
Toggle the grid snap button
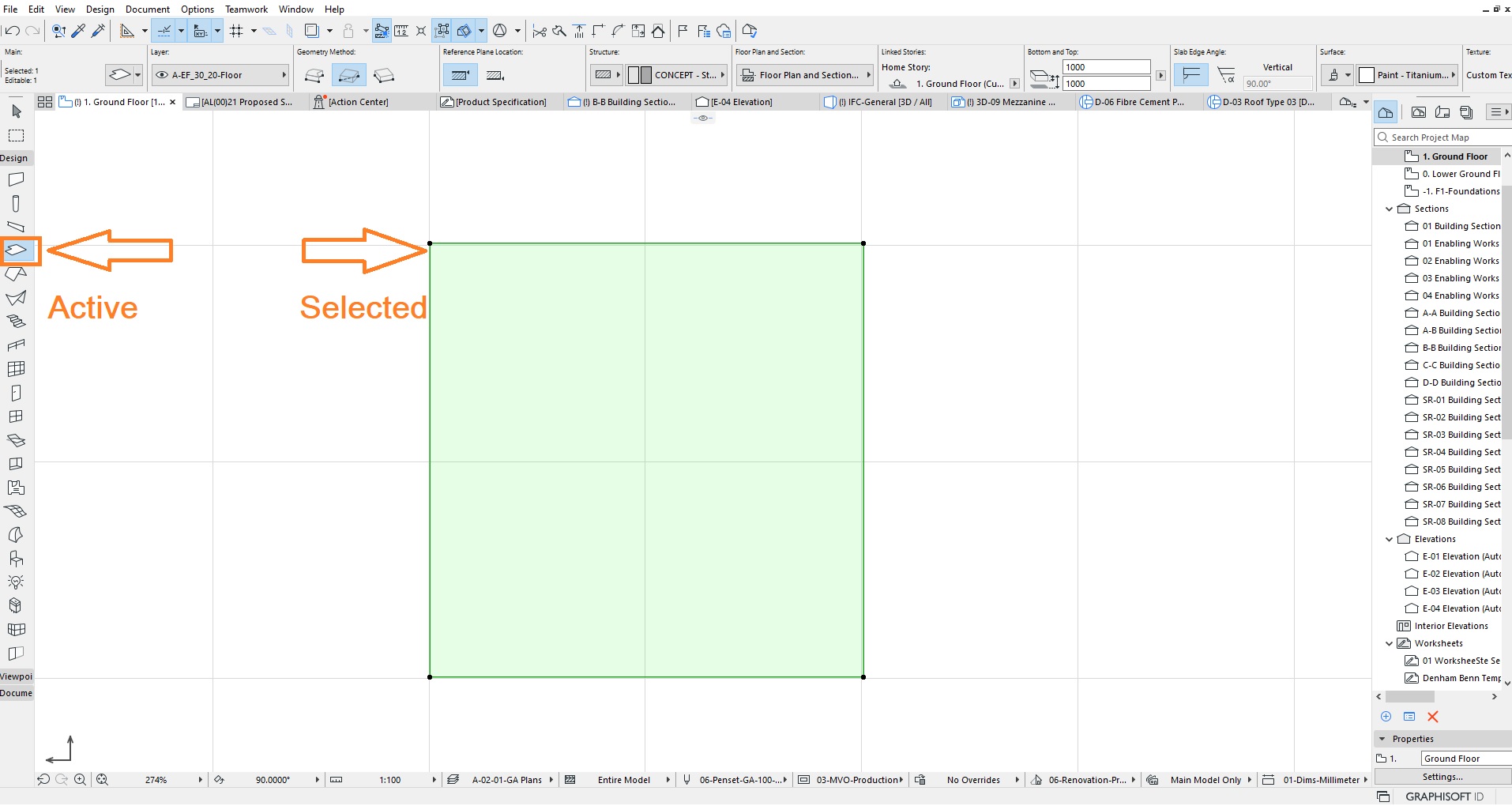(236, 31)
